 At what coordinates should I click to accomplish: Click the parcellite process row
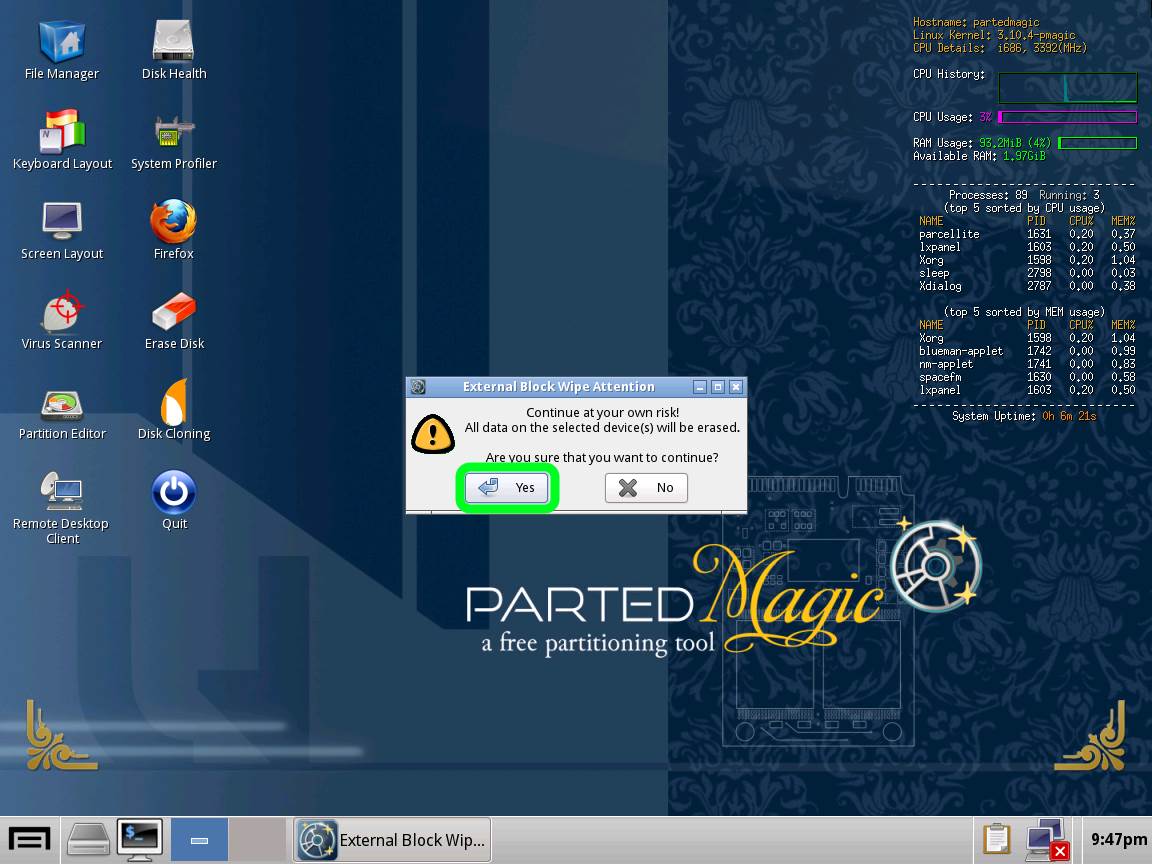1026,234
